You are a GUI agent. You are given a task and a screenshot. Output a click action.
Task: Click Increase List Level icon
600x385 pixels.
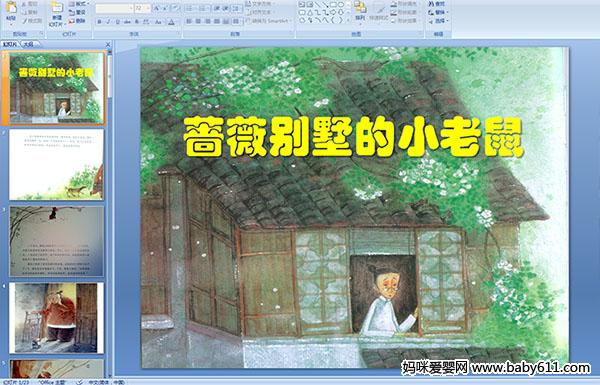226,8
